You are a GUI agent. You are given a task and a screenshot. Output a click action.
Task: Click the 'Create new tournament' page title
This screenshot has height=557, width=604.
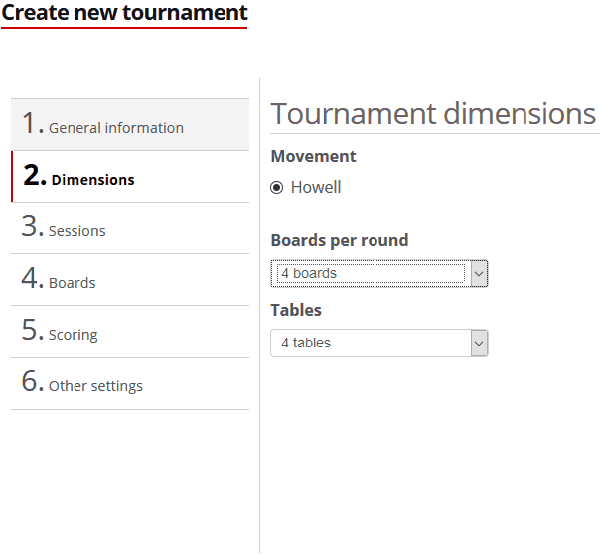tap(124, 13)
